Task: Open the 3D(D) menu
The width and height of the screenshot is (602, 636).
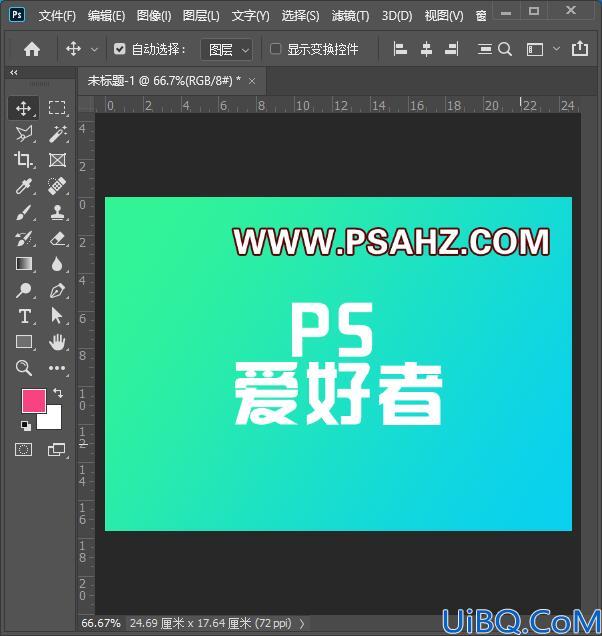Action: pos(397,16)
